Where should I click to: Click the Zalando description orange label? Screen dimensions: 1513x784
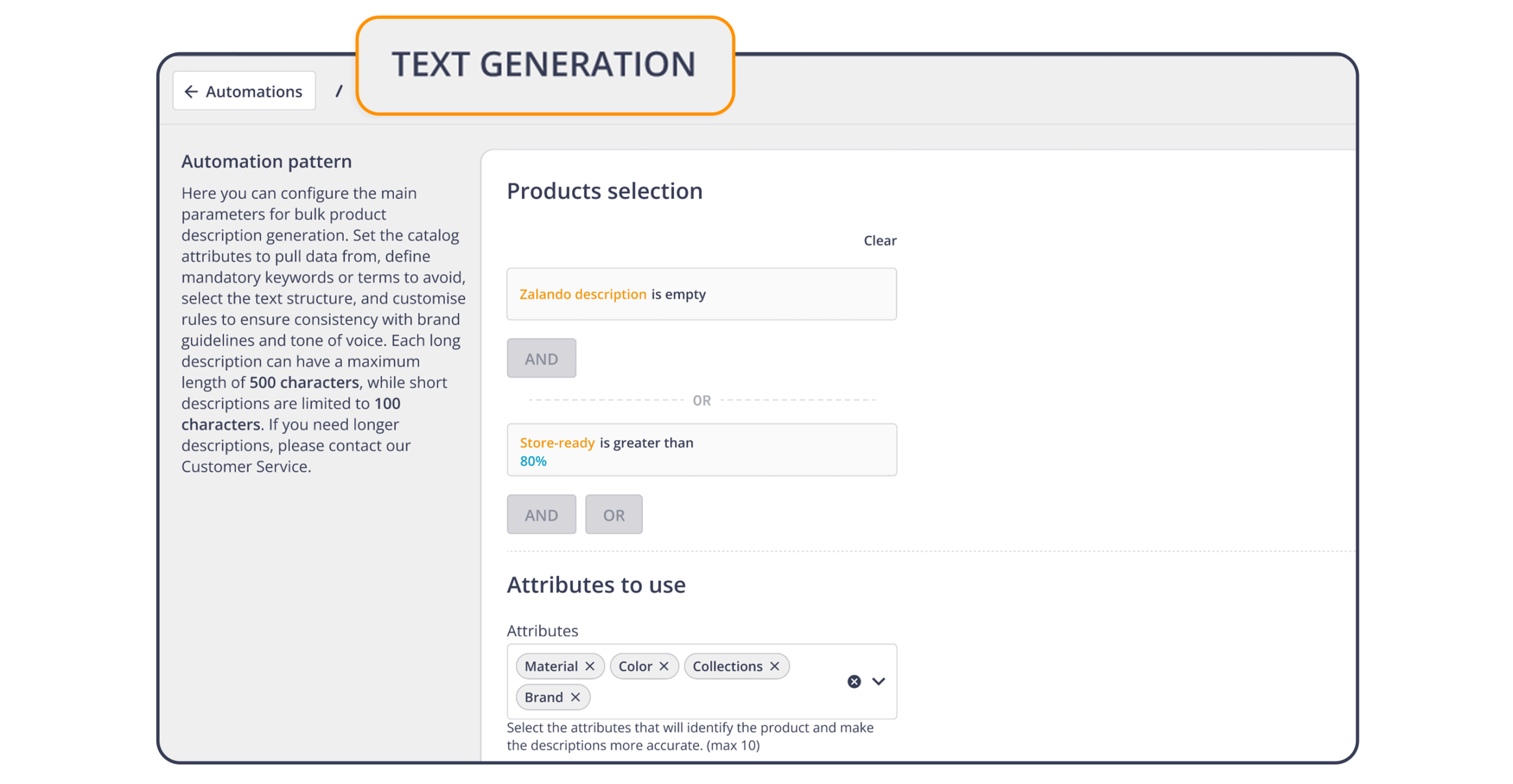(x=582, y=294)
